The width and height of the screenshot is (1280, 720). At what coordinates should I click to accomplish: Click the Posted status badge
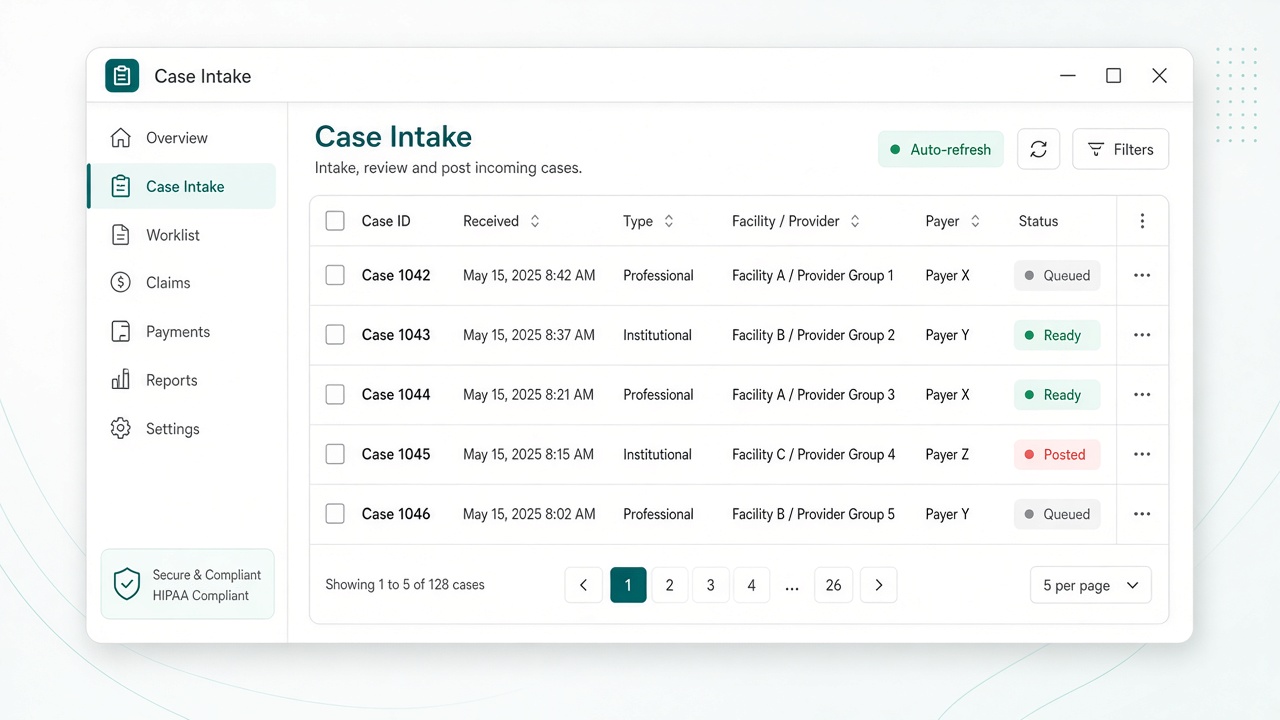[x=1057, y=454]
